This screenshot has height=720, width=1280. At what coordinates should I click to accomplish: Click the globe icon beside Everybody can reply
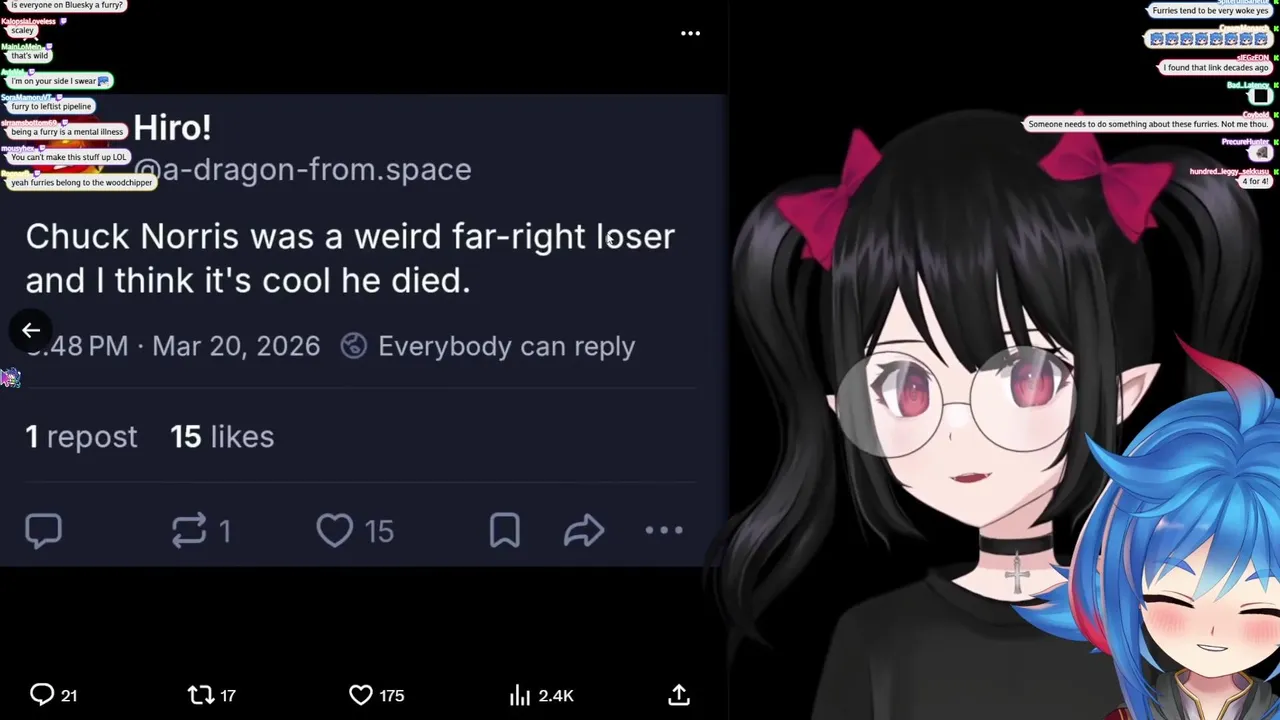tap(353, 346)
